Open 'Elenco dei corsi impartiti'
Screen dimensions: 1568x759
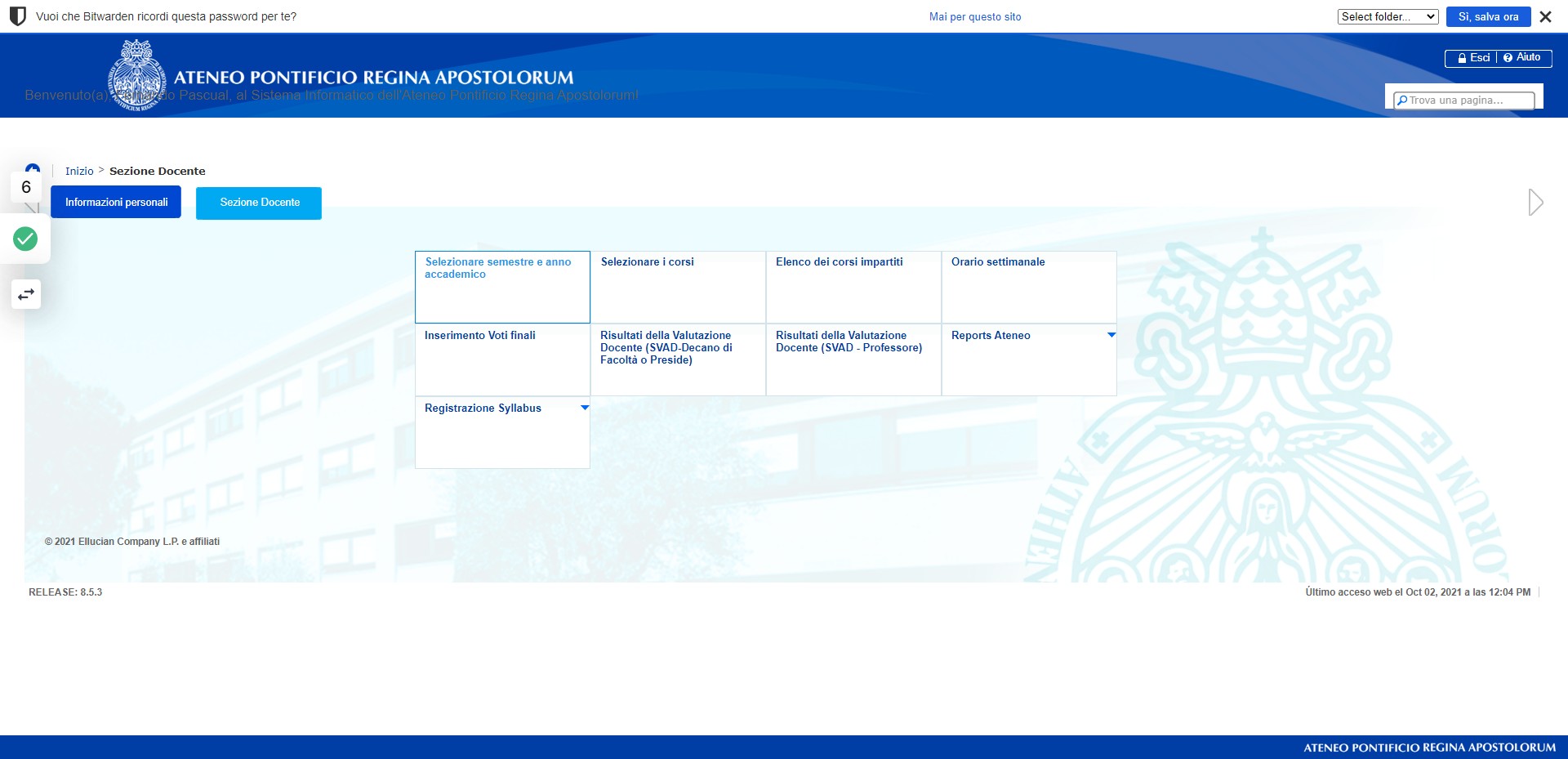pos(853,287)
